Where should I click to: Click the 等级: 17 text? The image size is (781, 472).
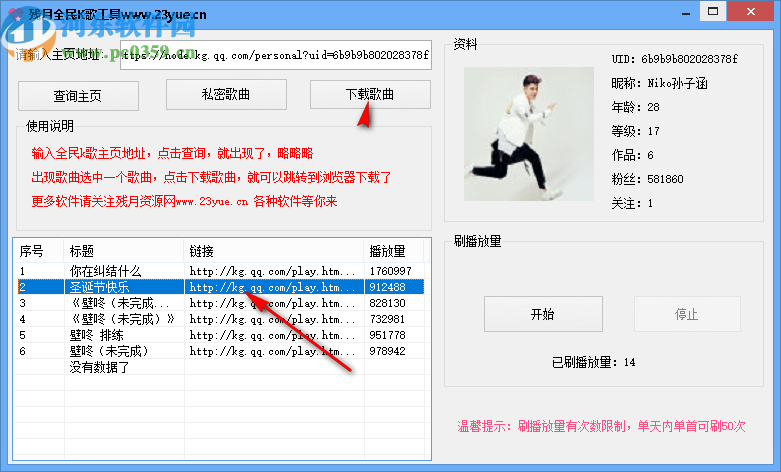[635, 131]
